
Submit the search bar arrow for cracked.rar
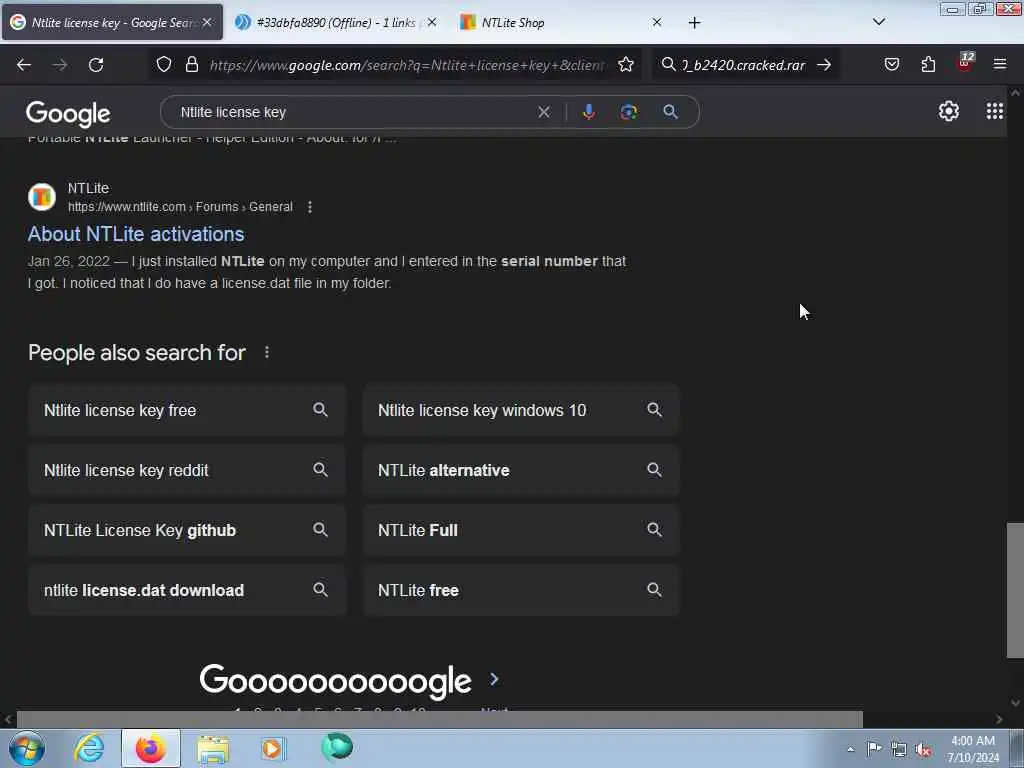tap(824, 65)
